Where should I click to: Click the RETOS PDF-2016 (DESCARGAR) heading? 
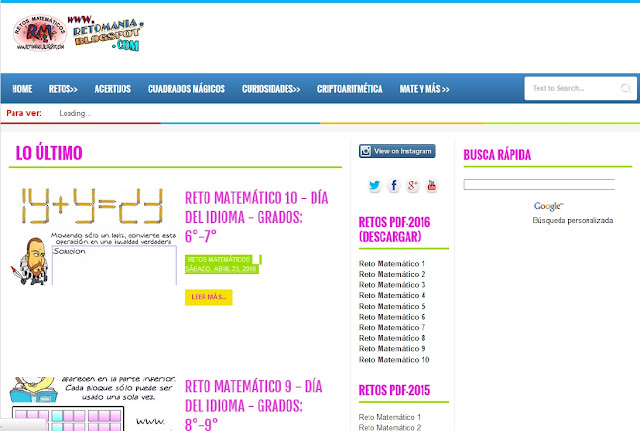(394, 229)
